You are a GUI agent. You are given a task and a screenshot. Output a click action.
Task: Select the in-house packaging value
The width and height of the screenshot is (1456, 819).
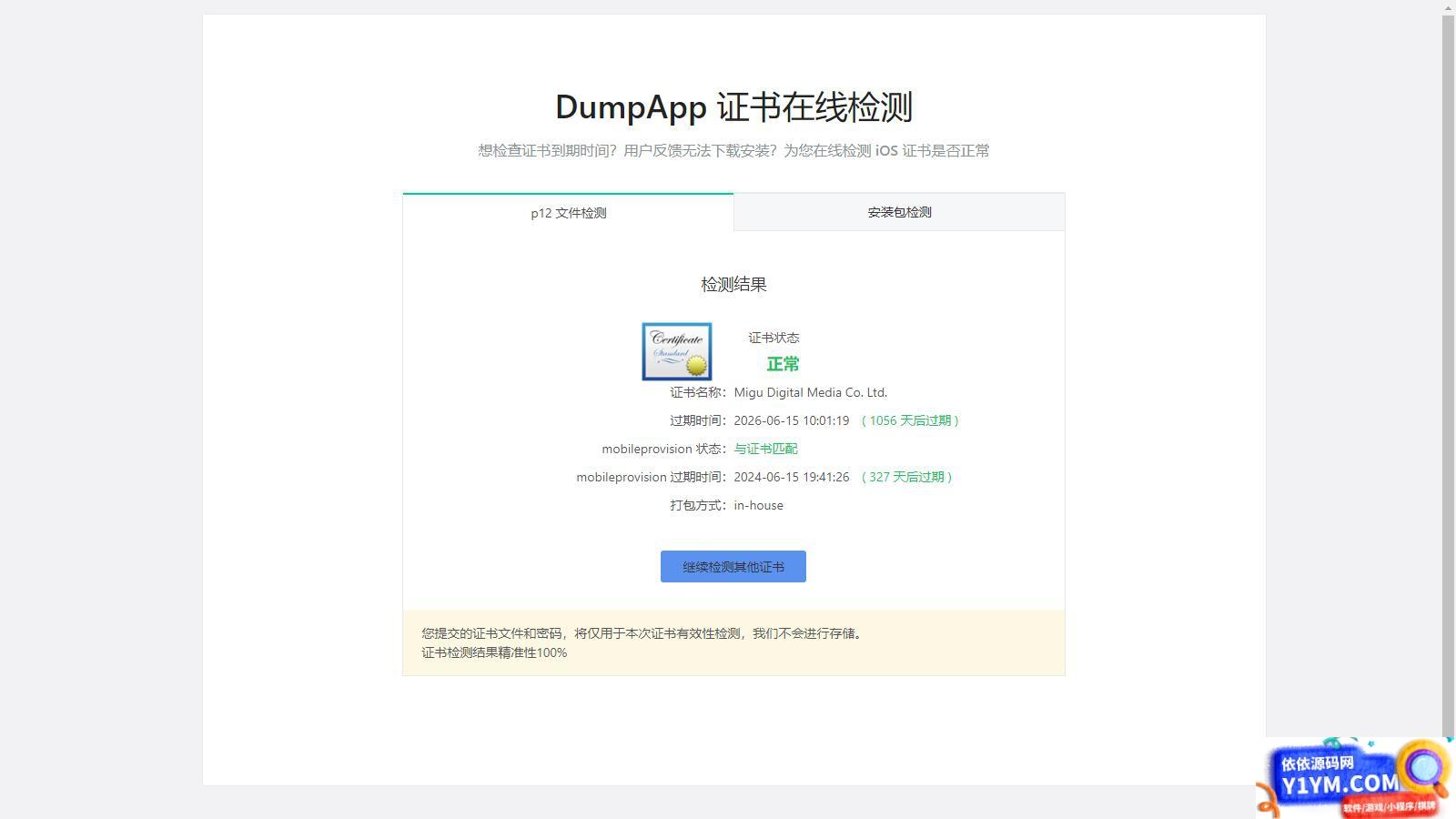(x=759, y=505)
